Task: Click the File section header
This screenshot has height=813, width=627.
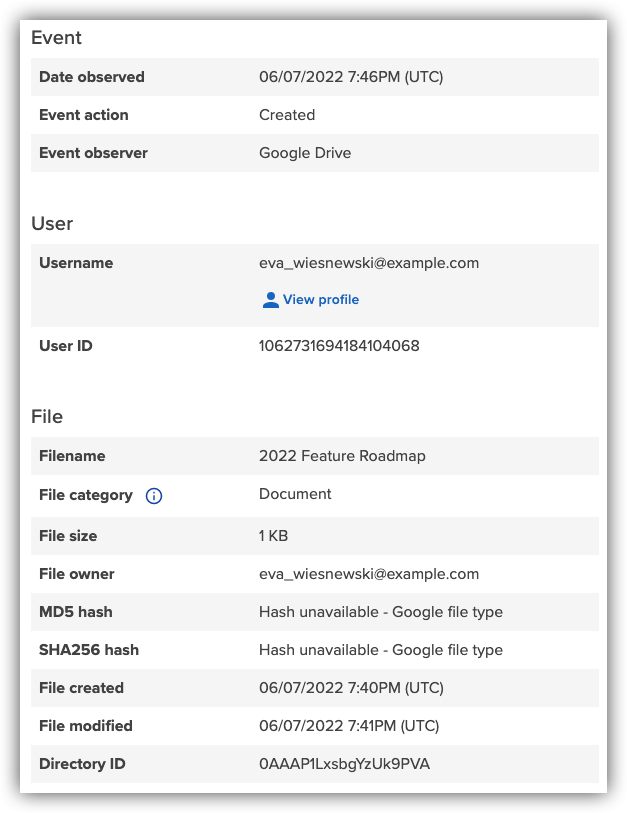Action: [x=47, y=417]
